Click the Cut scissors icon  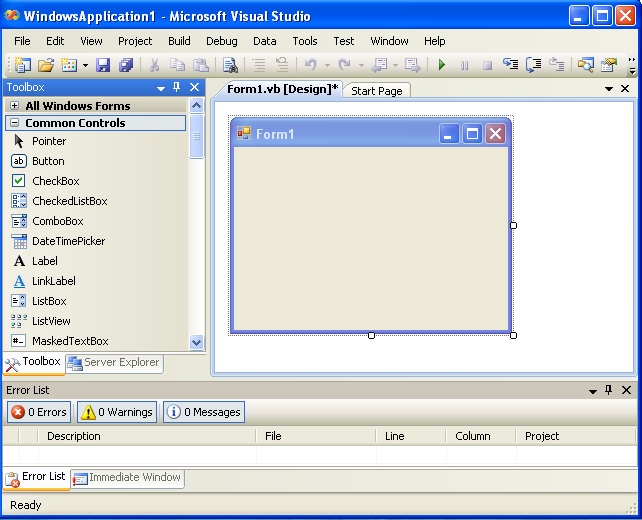click(154, 65)
